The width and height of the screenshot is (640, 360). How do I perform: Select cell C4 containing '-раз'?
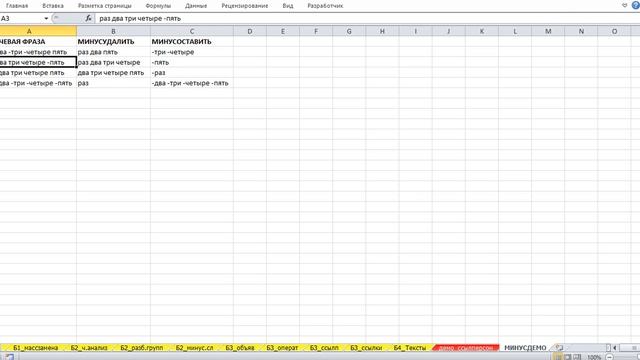pyautogui.click(x=192, y=73)
